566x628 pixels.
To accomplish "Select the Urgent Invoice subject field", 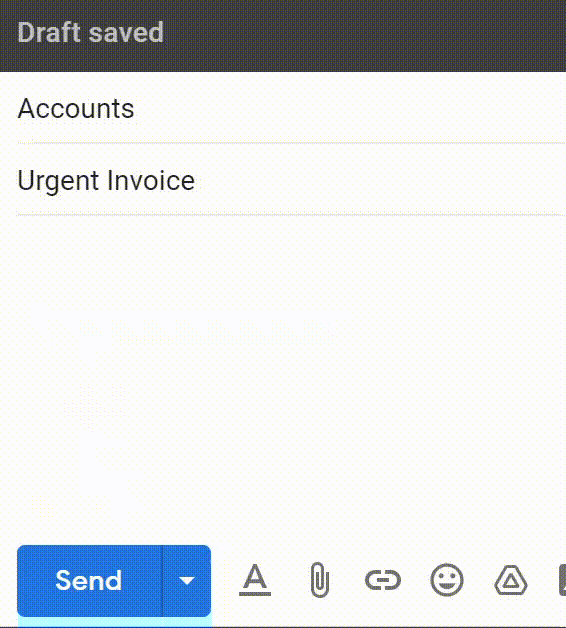I will click(292, 180).
